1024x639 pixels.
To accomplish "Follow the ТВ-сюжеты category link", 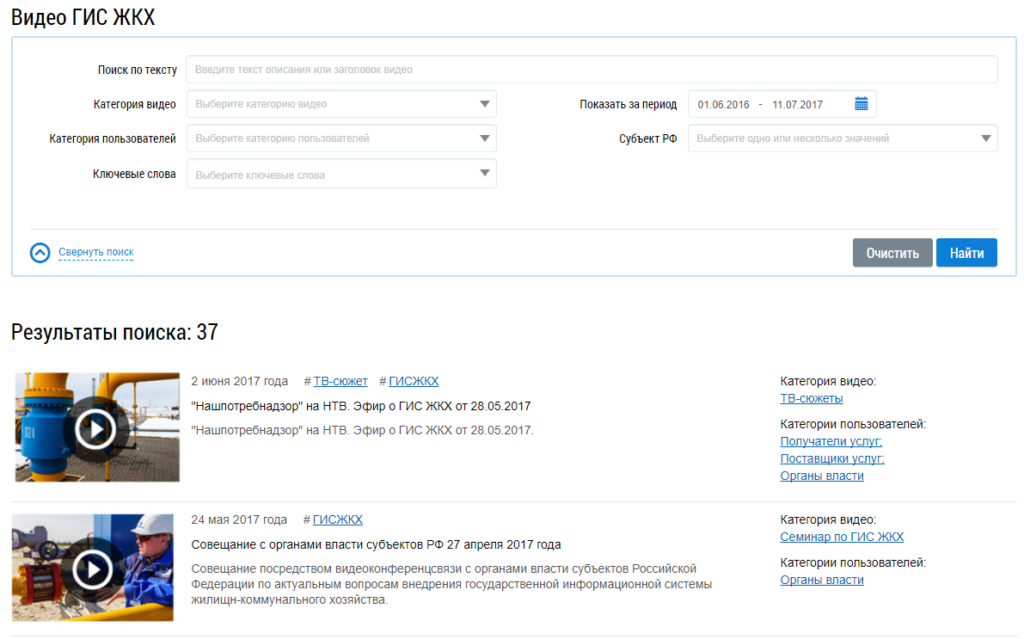I will [811, 399].
